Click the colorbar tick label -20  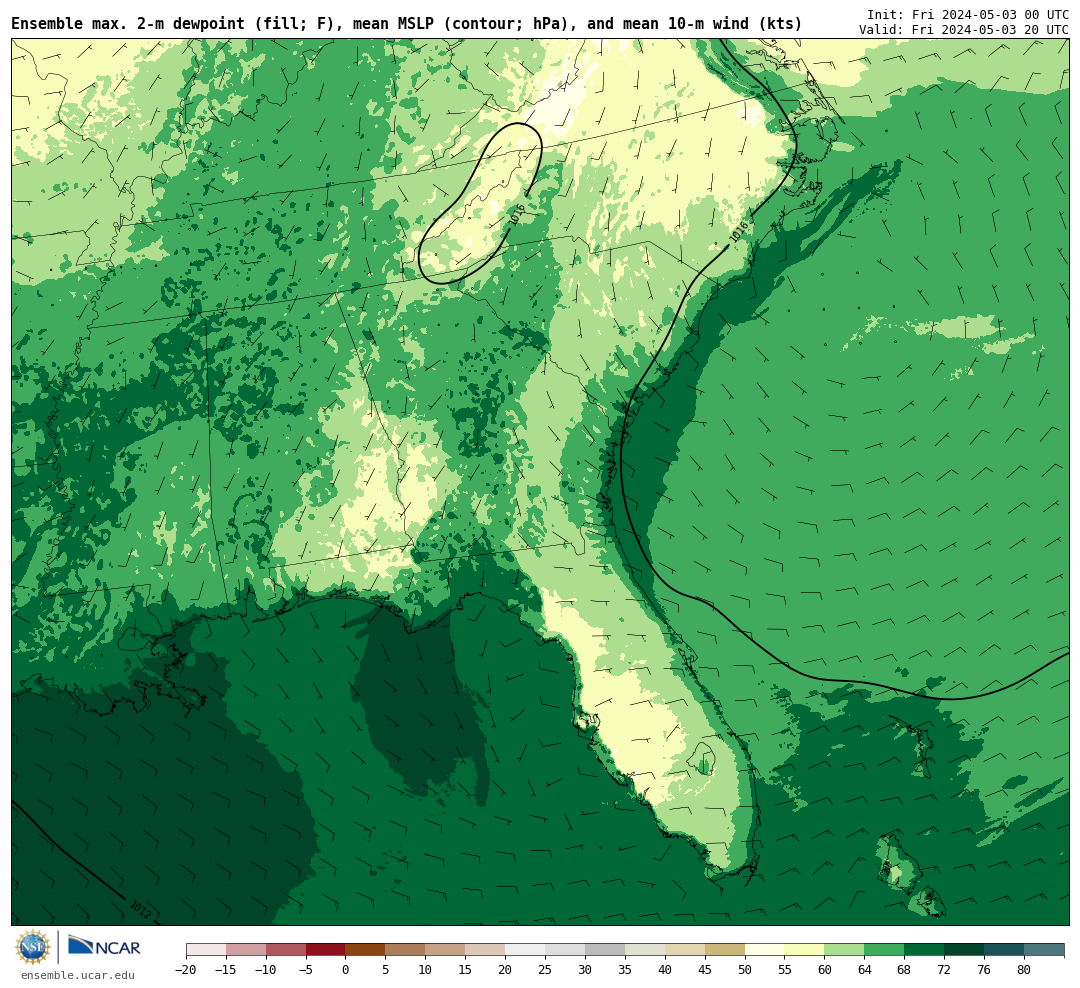(x=186, y=970)
